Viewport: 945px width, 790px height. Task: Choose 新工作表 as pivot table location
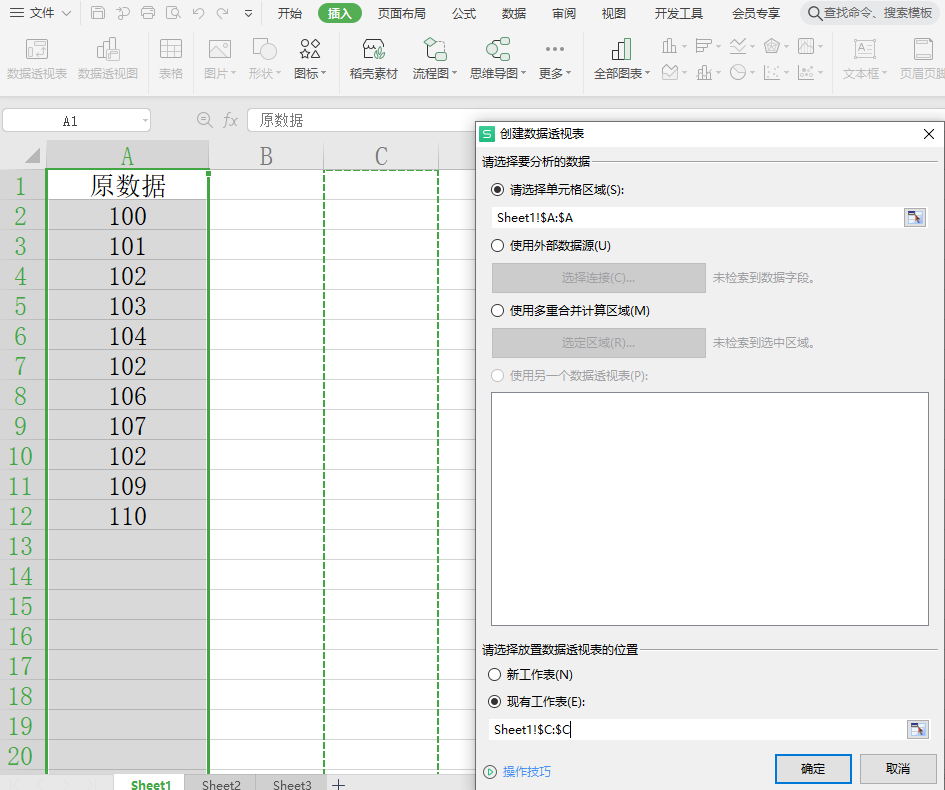(494, 675)
